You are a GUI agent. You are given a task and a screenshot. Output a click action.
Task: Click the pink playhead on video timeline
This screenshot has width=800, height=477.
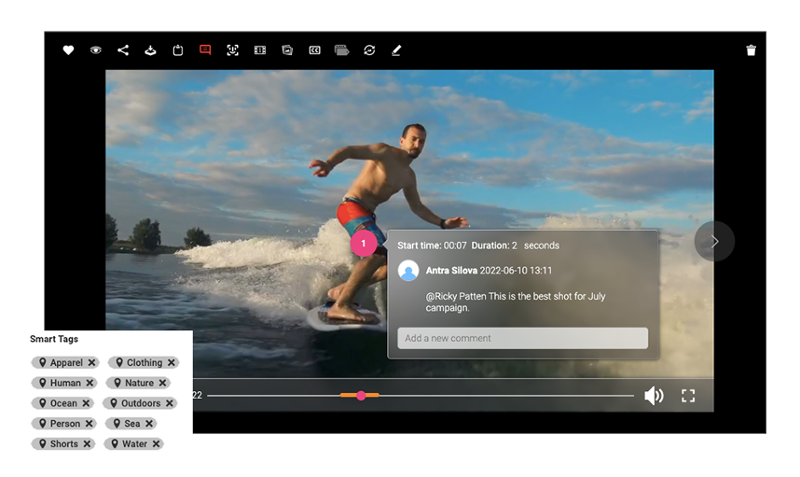pyautogui.click(x=361, y=396)
